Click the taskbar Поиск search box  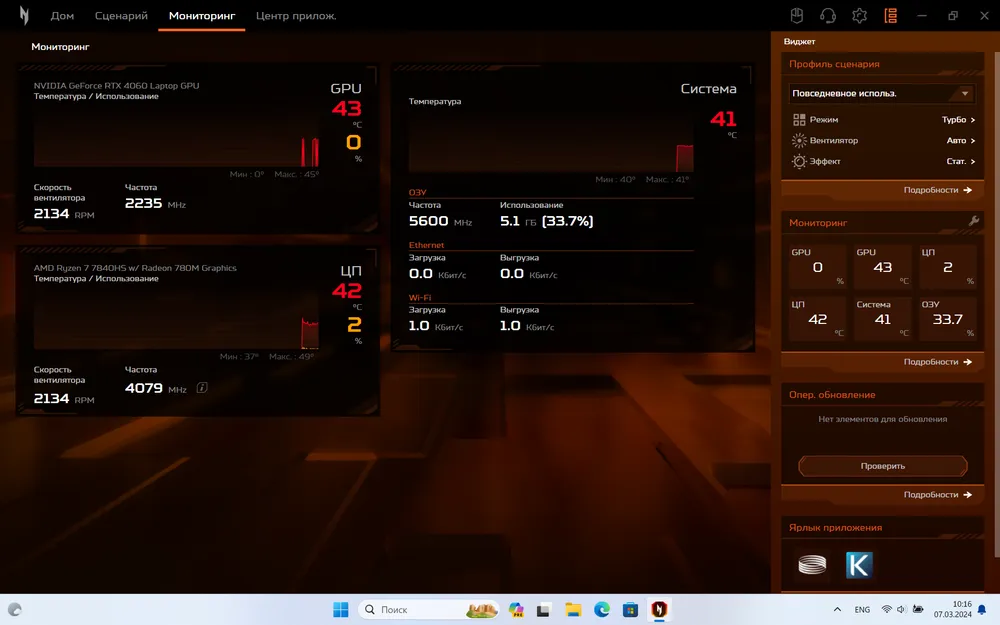tap(428, 610)
